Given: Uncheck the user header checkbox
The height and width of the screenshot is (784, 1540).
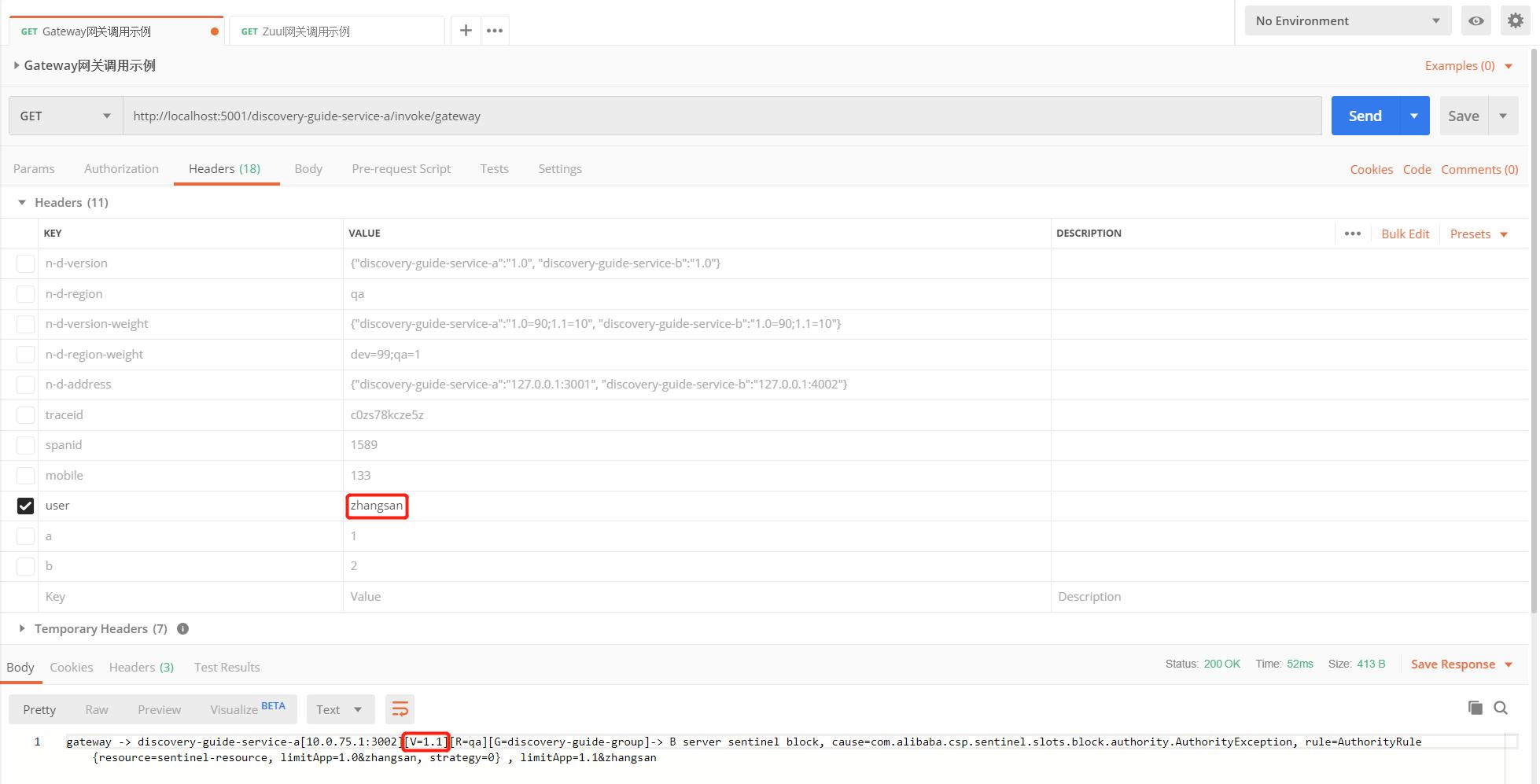Looking at the screenshot, I should 25,506.
